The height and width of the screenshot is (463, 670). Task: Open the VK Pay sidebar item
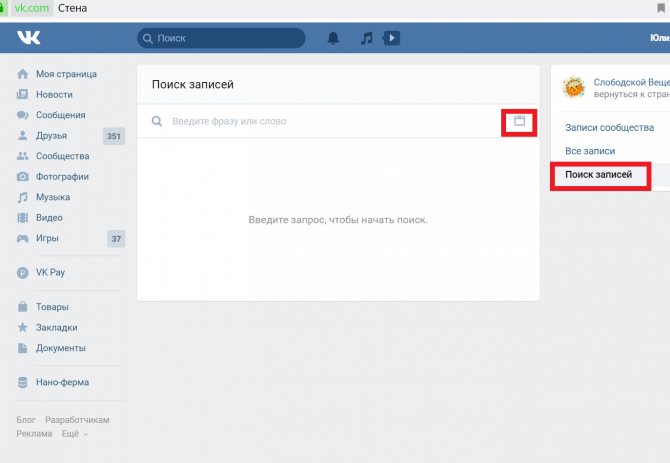click(x=50, y=272)
